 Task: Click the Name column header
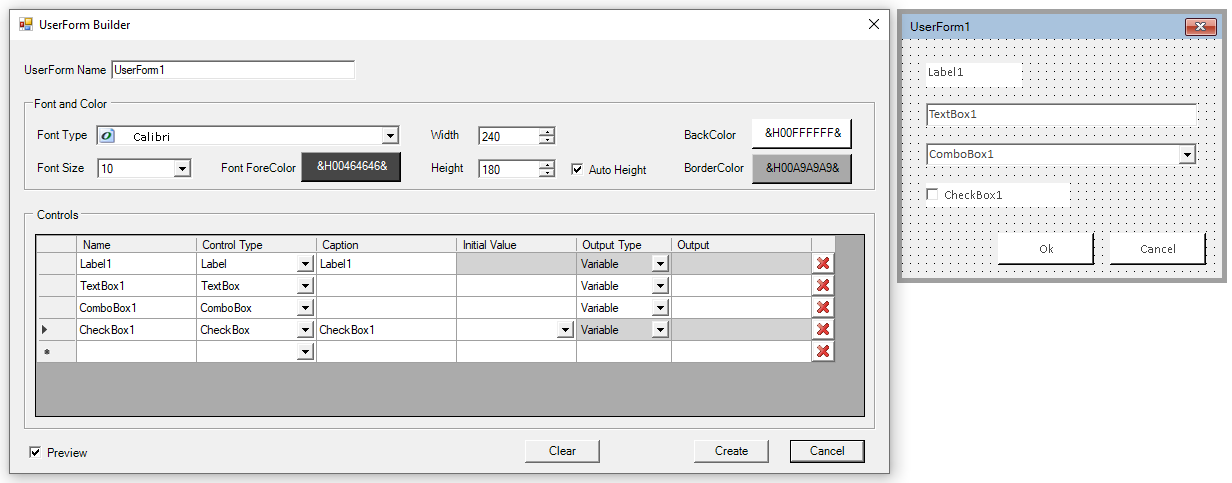[x=136, y=244]
